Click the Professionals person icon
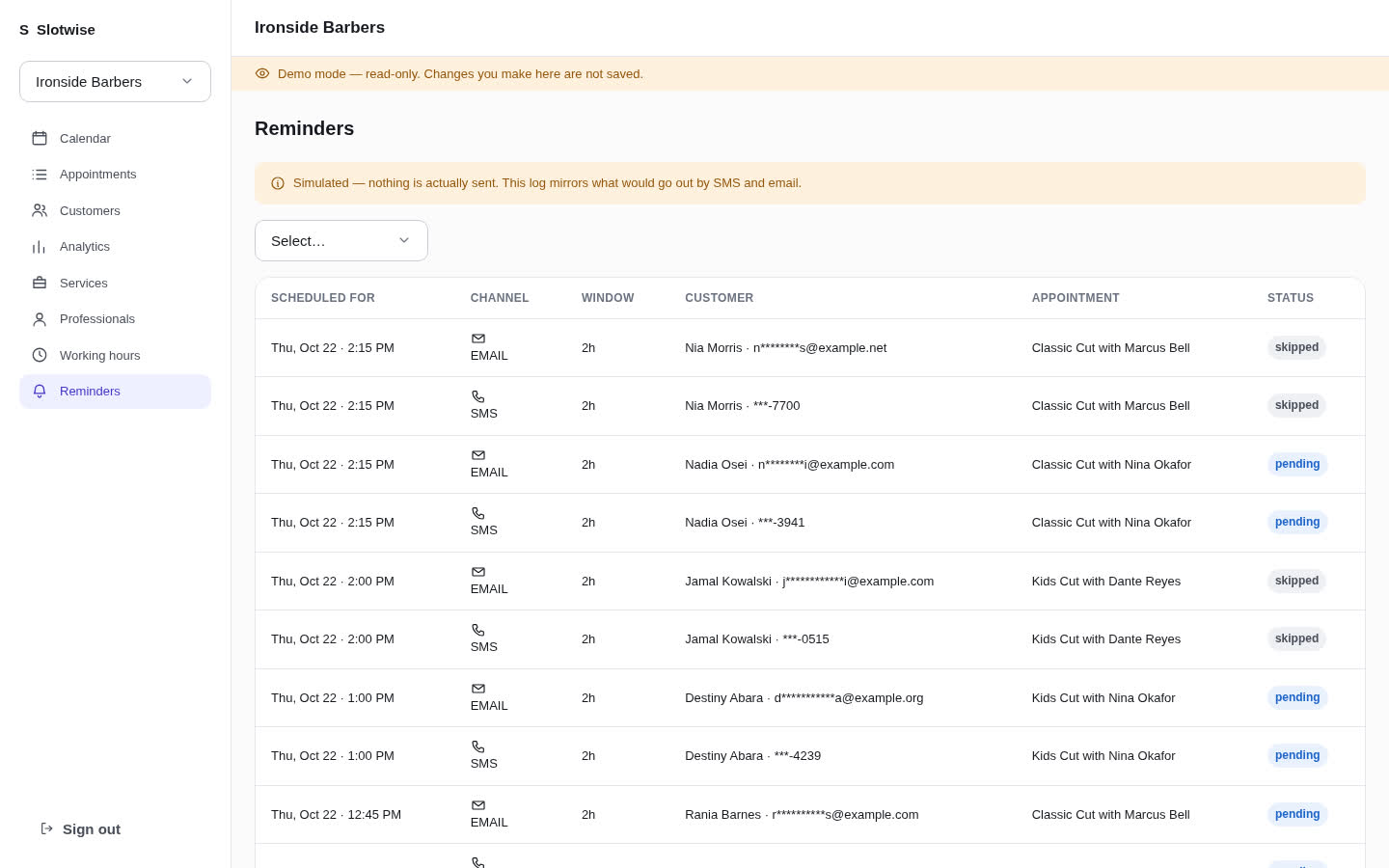1389x868 pixels. tap(40, 319)
